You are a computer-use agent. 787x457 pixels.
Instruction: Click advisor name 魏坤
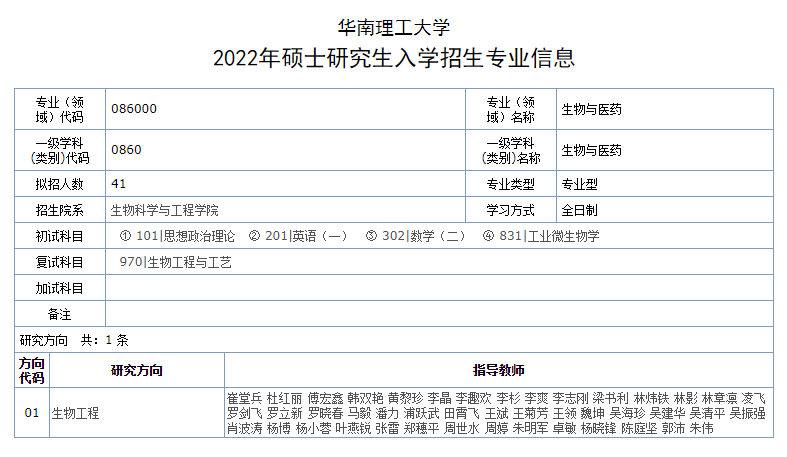coord(592,413)
